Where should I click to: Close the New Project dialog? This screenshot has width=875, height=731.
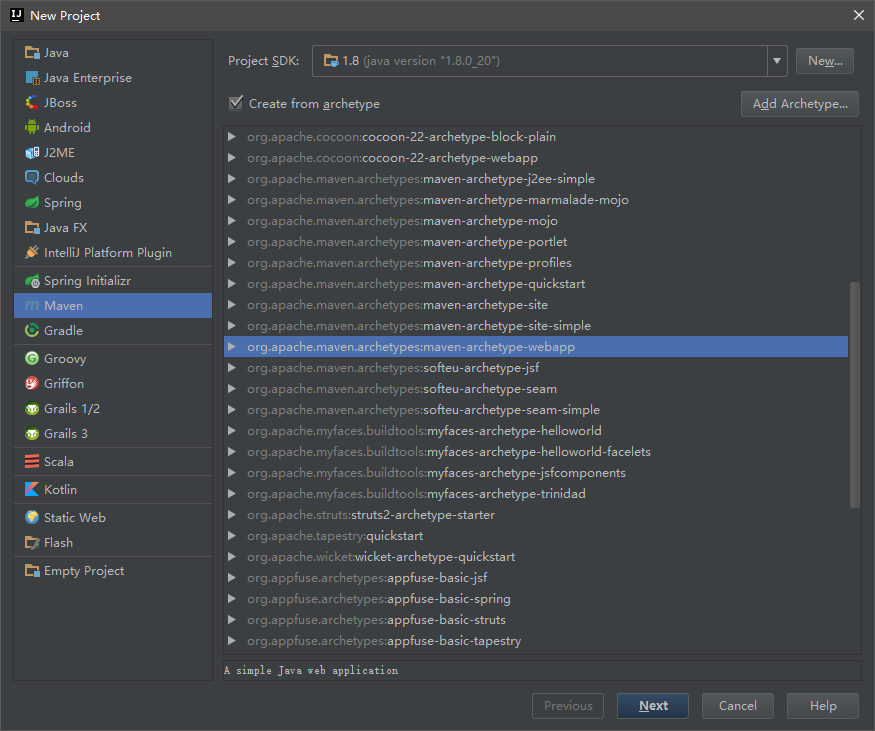tap(859, 15)
